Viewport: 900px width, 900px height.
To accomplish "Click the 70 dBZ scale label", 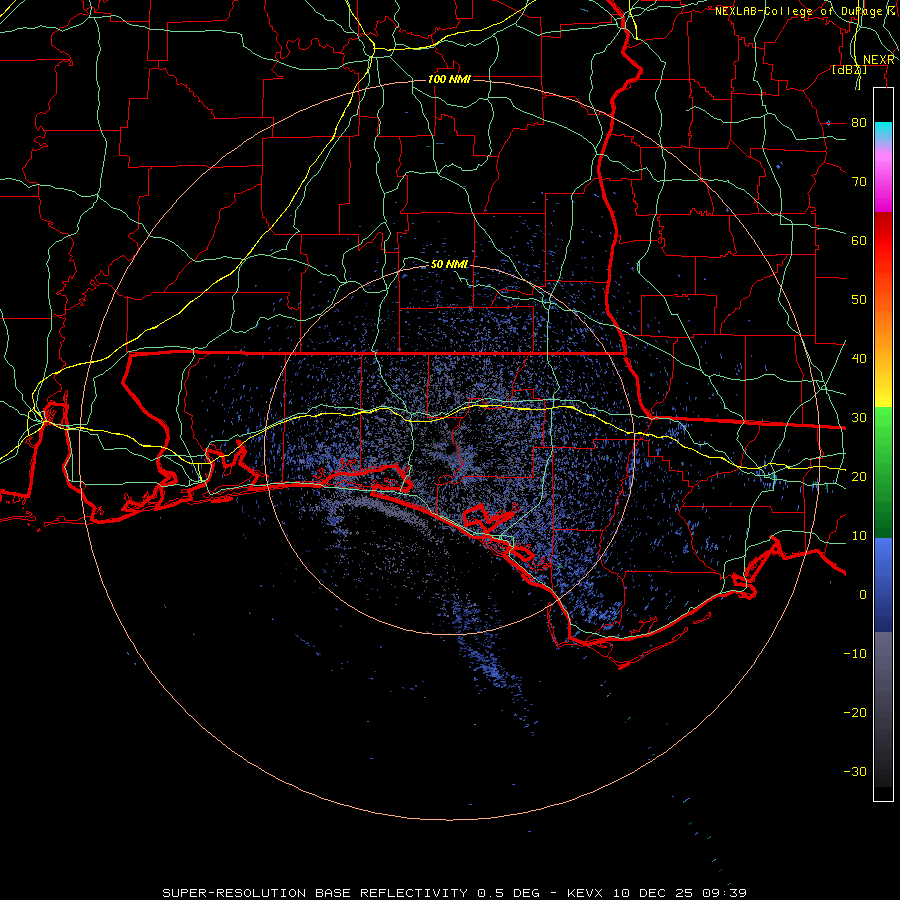I will [859, 181].
